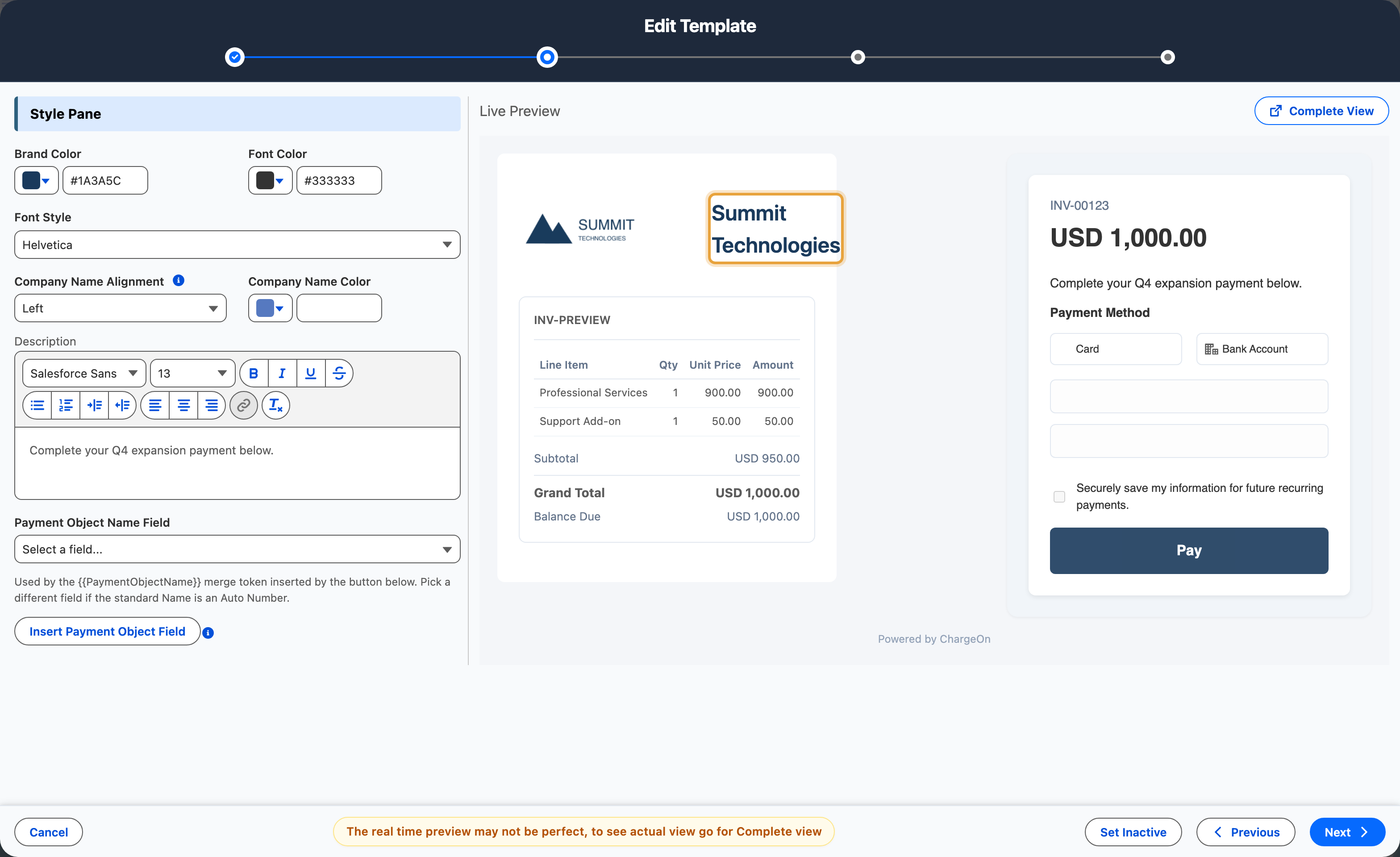Click the INV-00123 invoice number

tap(1079, 206)
